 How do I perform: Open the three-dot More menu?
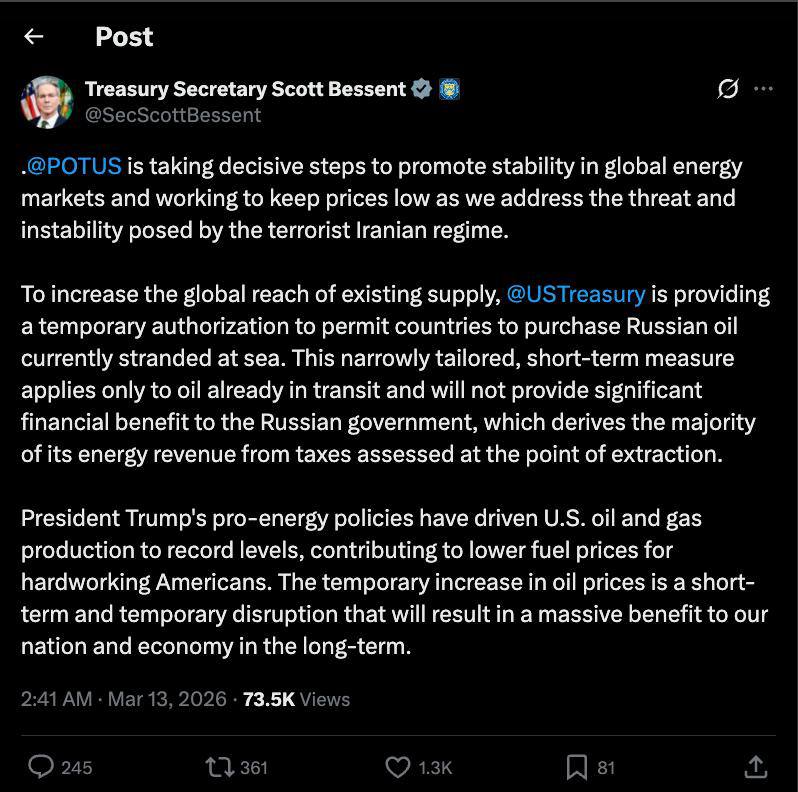tap(764, 89)
